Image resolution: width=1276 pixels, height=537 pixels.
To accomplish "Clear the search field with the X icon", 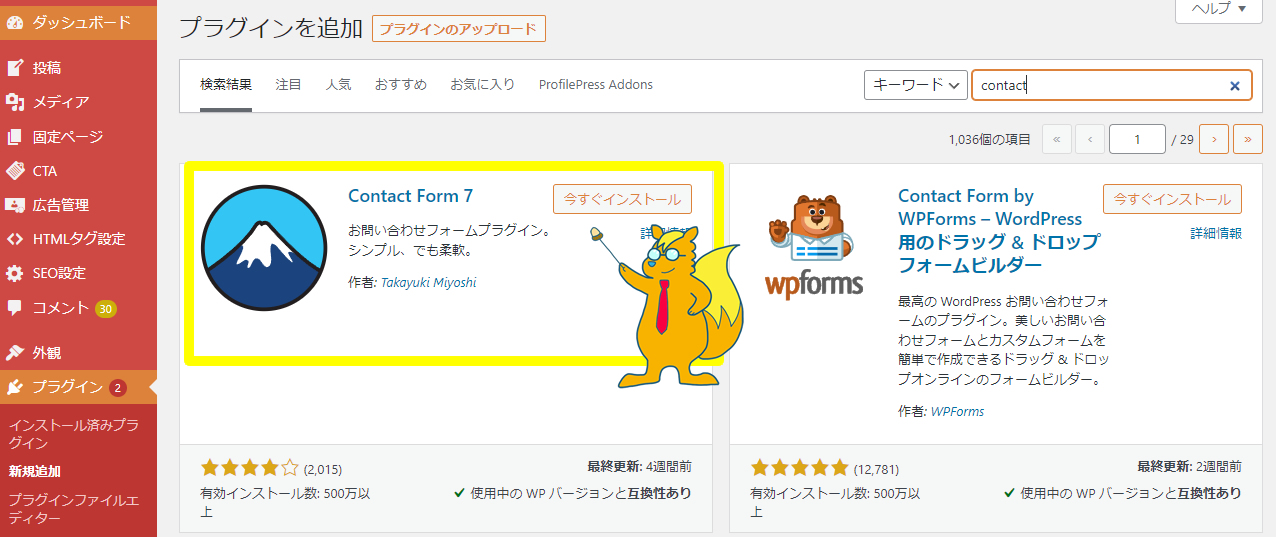I will [1235, 86].
